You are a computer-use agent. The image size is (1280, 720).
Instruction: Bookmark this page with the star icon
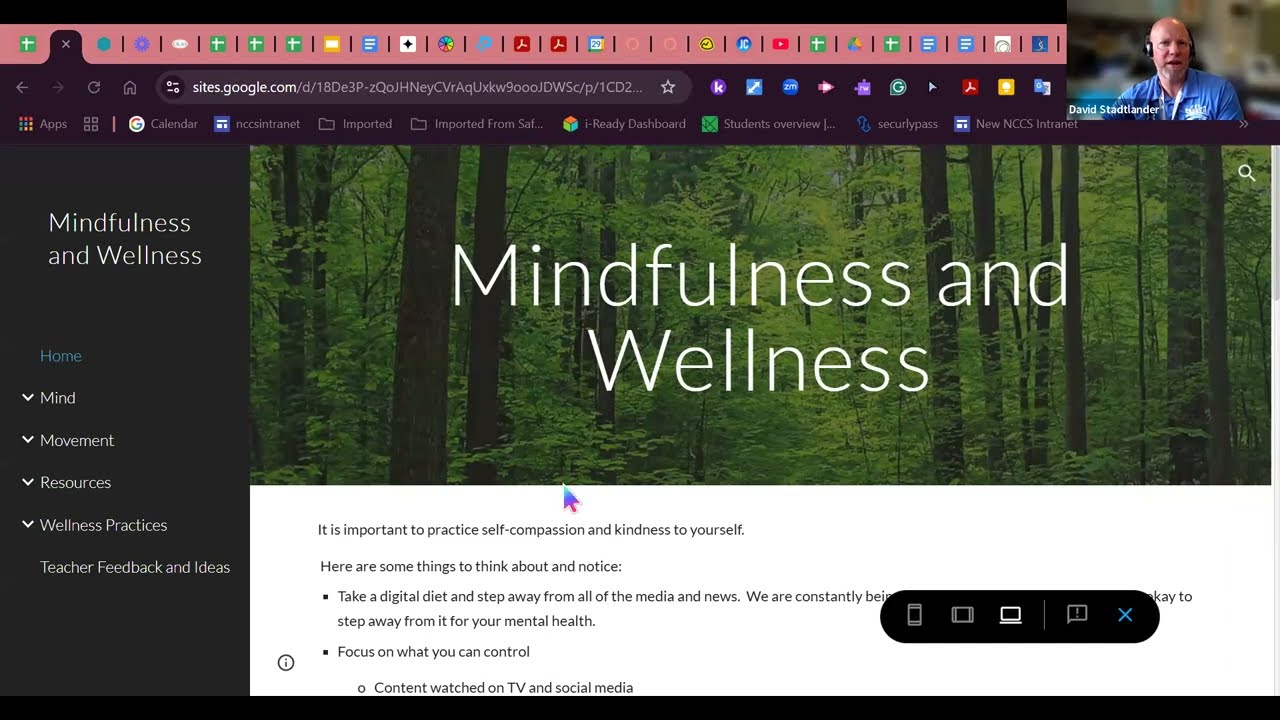click(668, 87)
